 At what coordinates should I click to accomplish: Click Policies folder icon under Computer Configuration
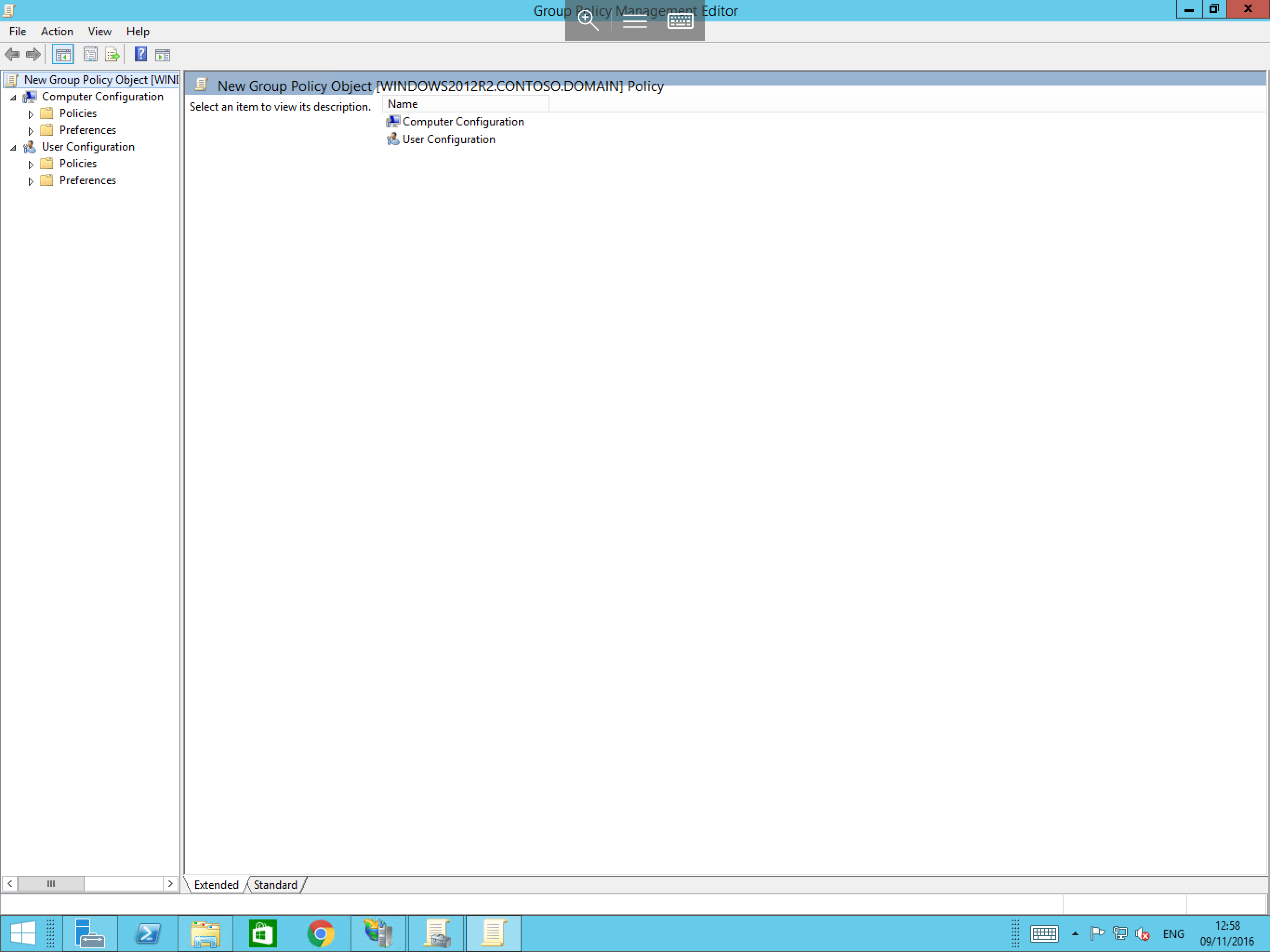click(x=47, y=113)
